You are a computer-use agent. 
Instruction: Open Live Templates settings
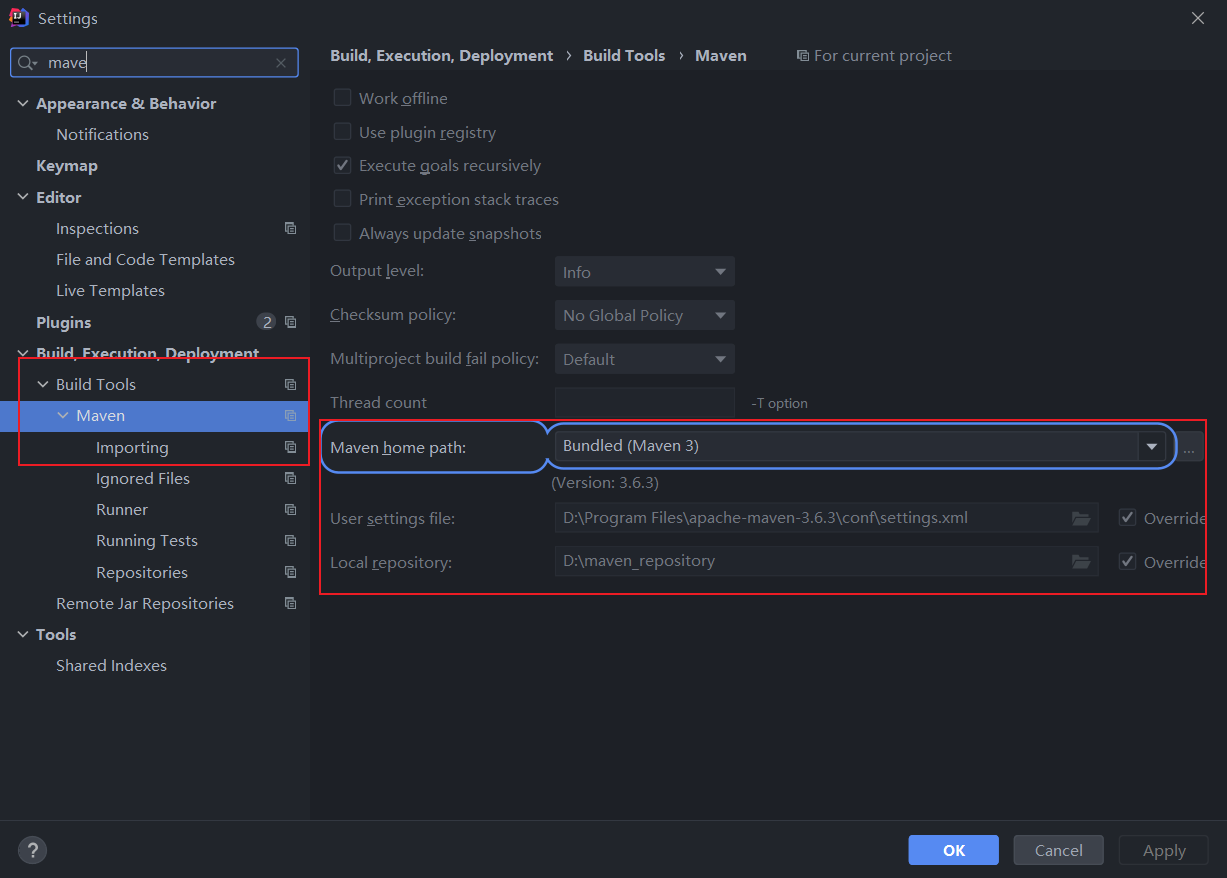[x=110, y=290]
